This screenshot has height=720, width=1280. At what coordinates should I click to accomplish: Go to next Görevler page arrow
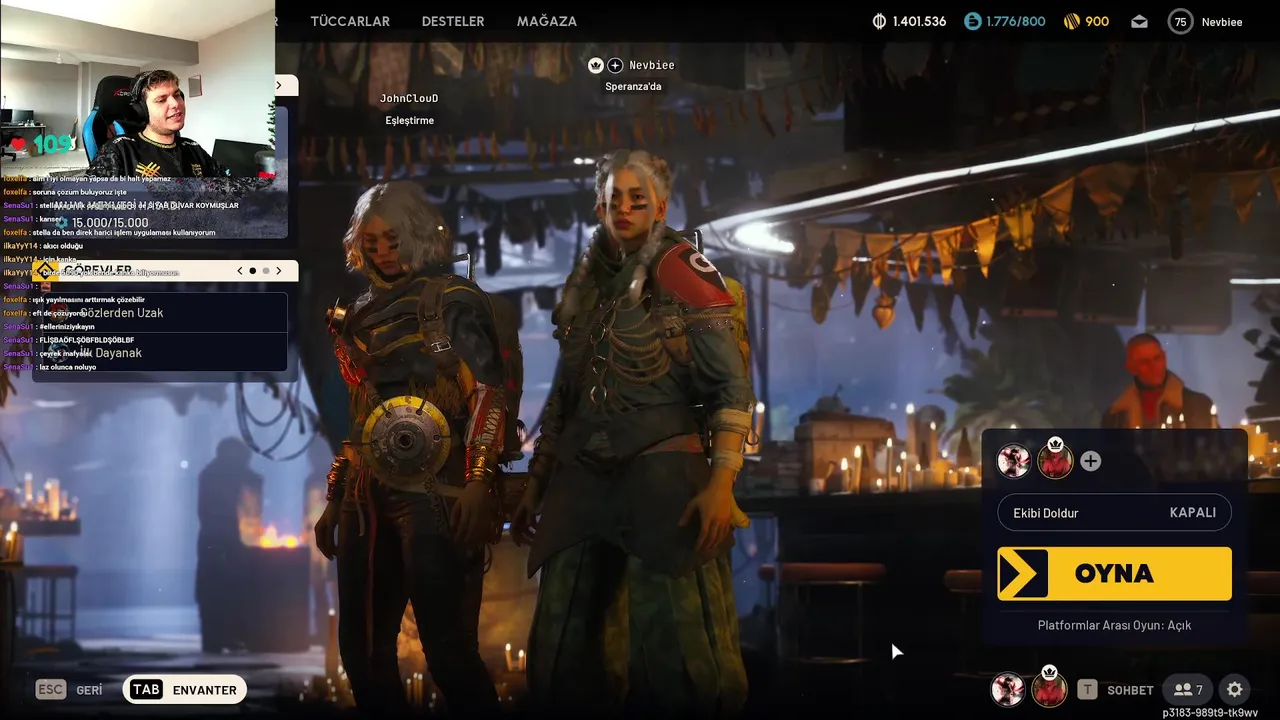279,271
